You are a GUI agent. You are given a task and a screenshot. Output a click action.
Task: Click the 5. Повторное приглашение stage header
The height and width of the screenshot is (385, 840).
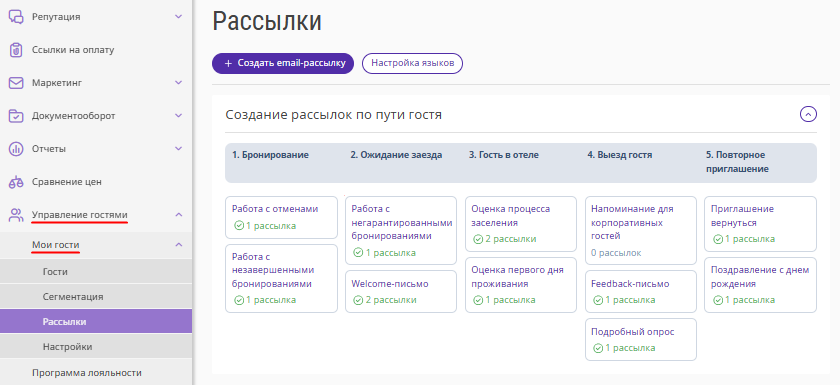pos(738,162)
